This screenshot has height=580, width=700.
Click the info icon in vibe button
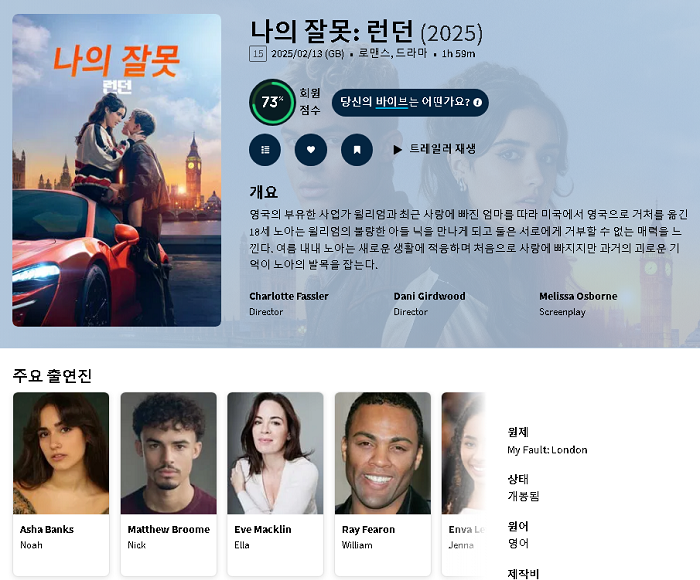pyautogui.click(x=477, y=102)
